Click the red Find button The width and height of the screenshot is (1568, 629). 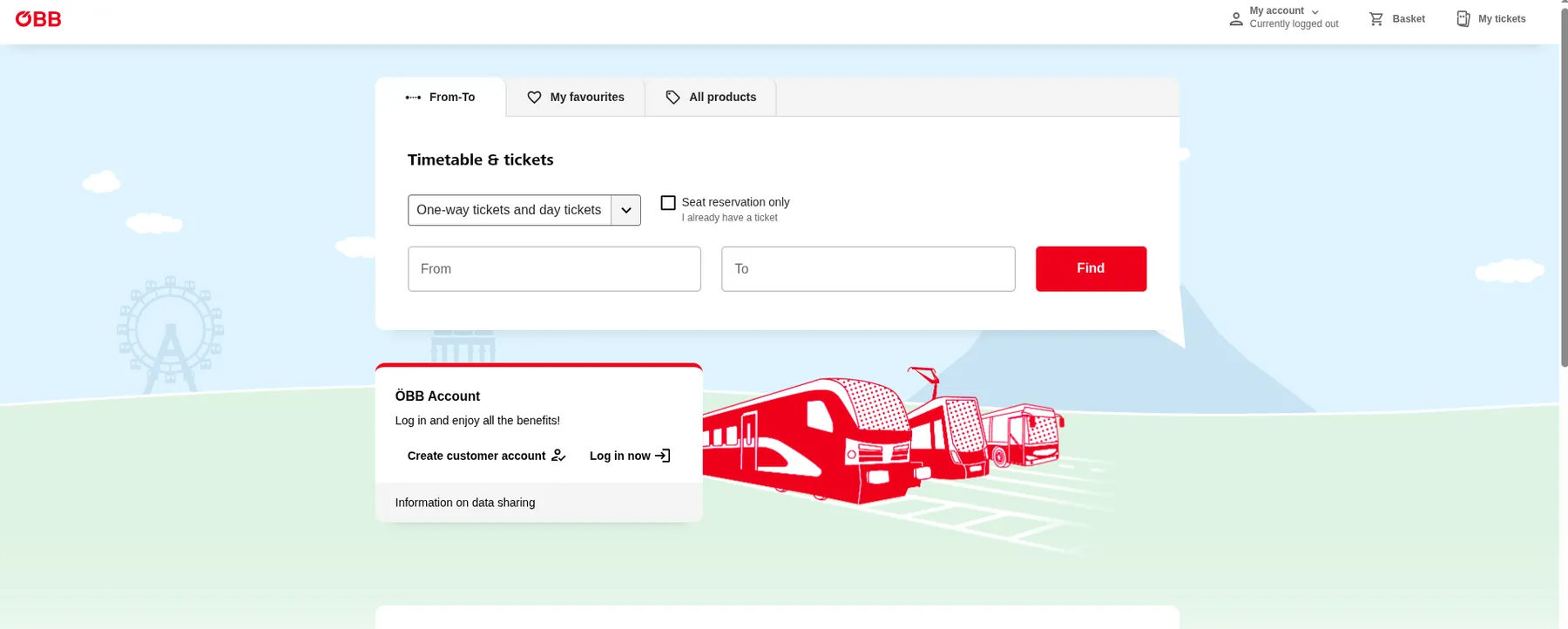(x=1091, y=268)
